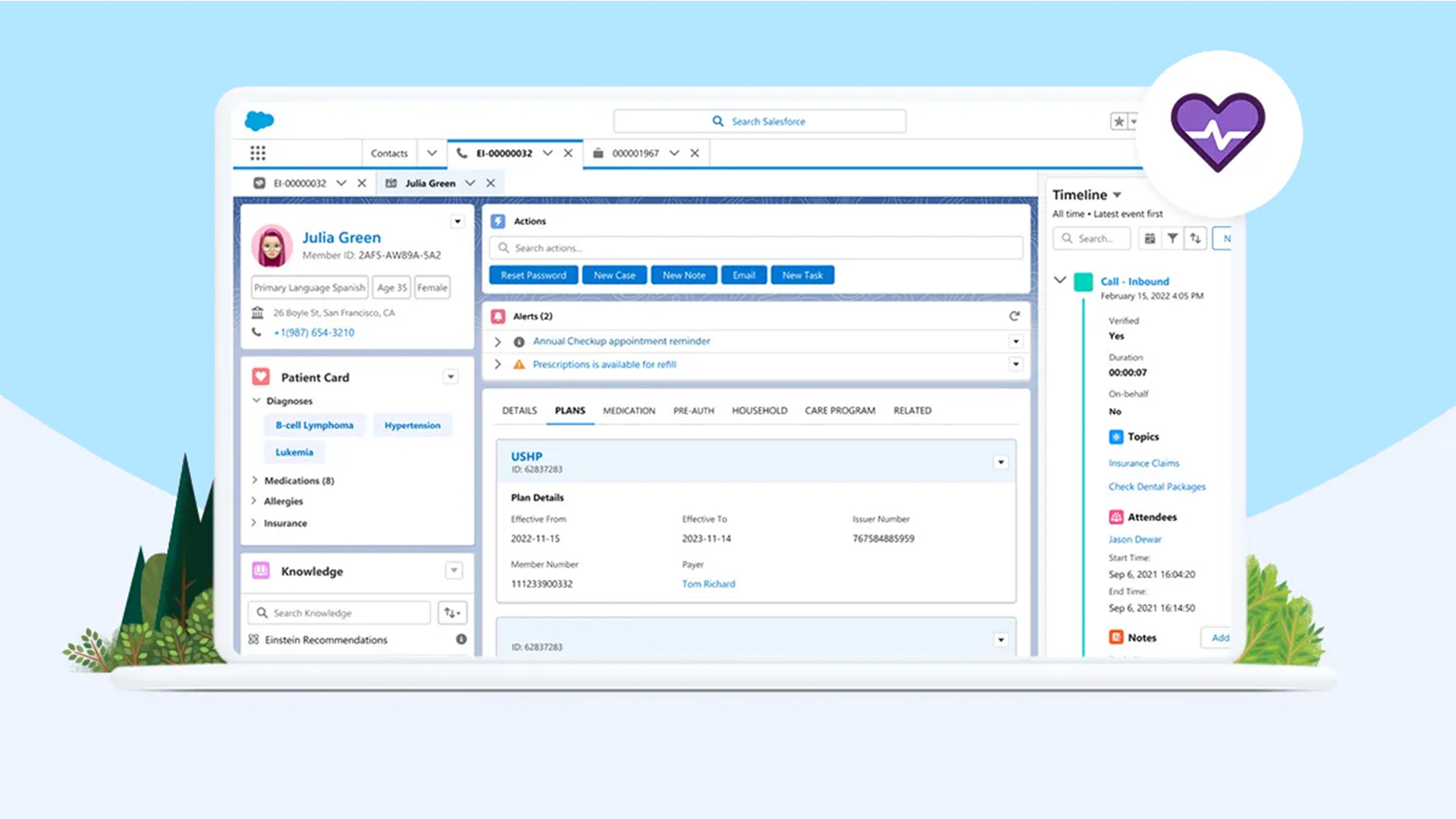The image size is (1456, 819).
Task: Click the Alerts bell icon
Action: 500,316
